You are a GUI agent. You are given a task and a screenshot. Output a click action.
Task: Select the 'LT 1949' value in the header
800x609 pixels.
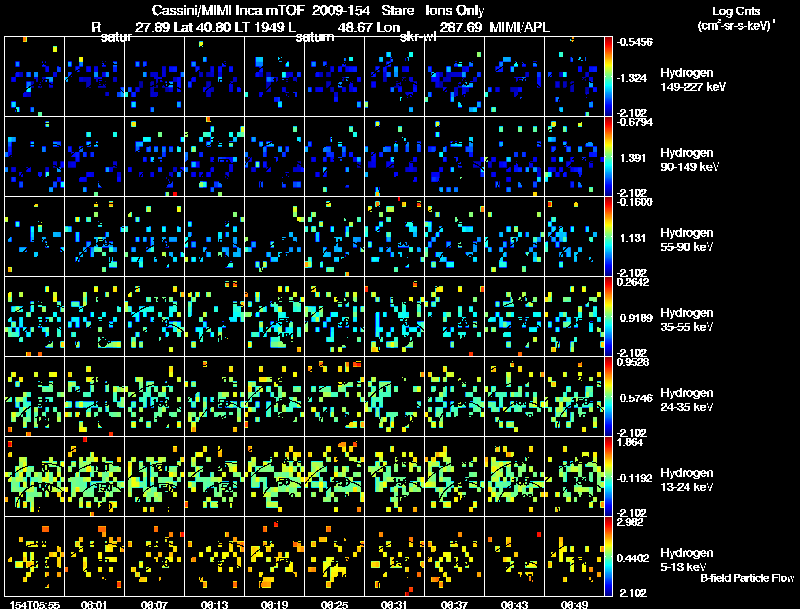point(261,27)
